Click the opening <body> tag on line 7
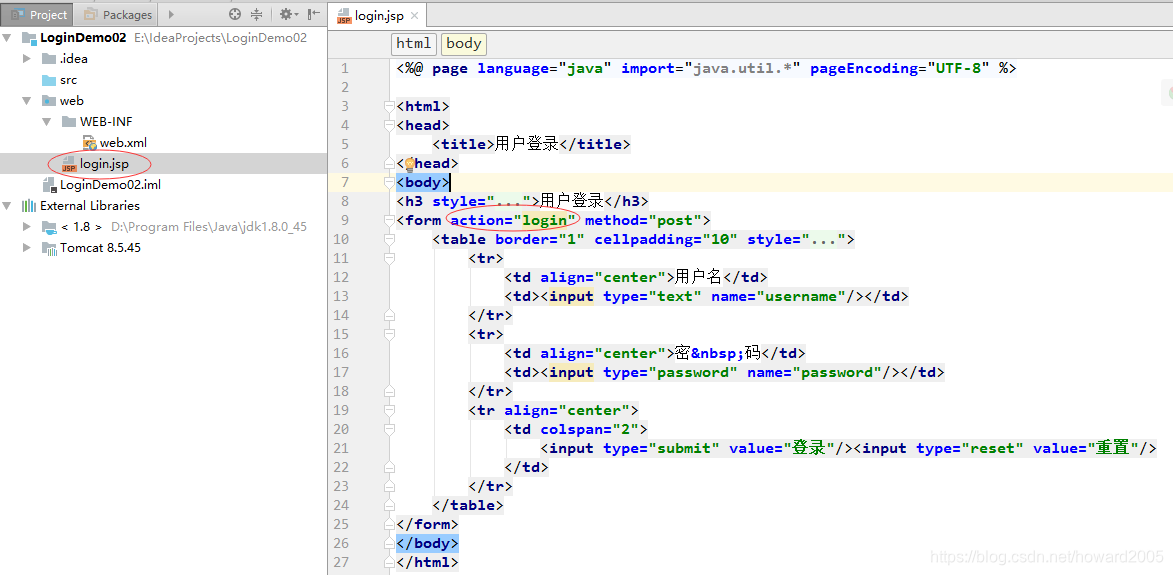This screenshot has width=1173, height=575. click(x=423, y=182)
